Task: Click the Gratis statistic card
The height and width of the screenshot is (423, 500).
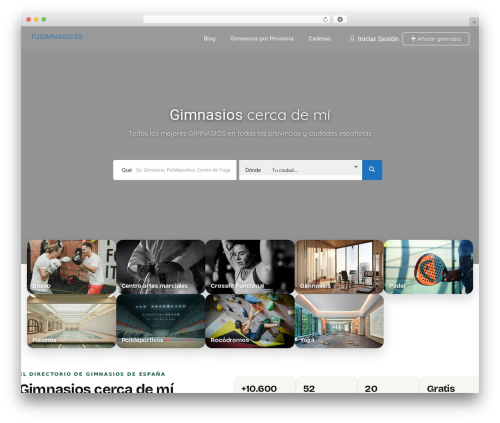Action: [x=449, y=385]
